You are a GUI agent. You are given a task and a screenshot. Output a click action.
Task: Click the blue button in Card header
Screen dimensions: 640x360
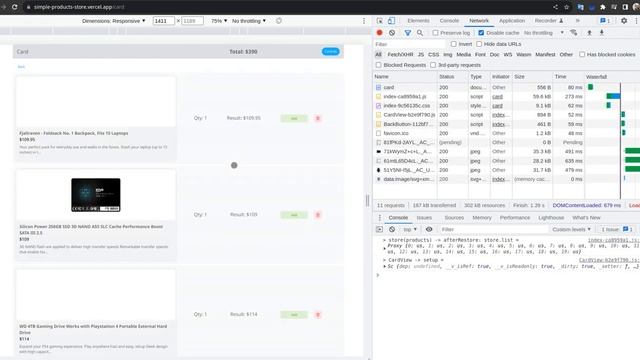click(330, 51)
